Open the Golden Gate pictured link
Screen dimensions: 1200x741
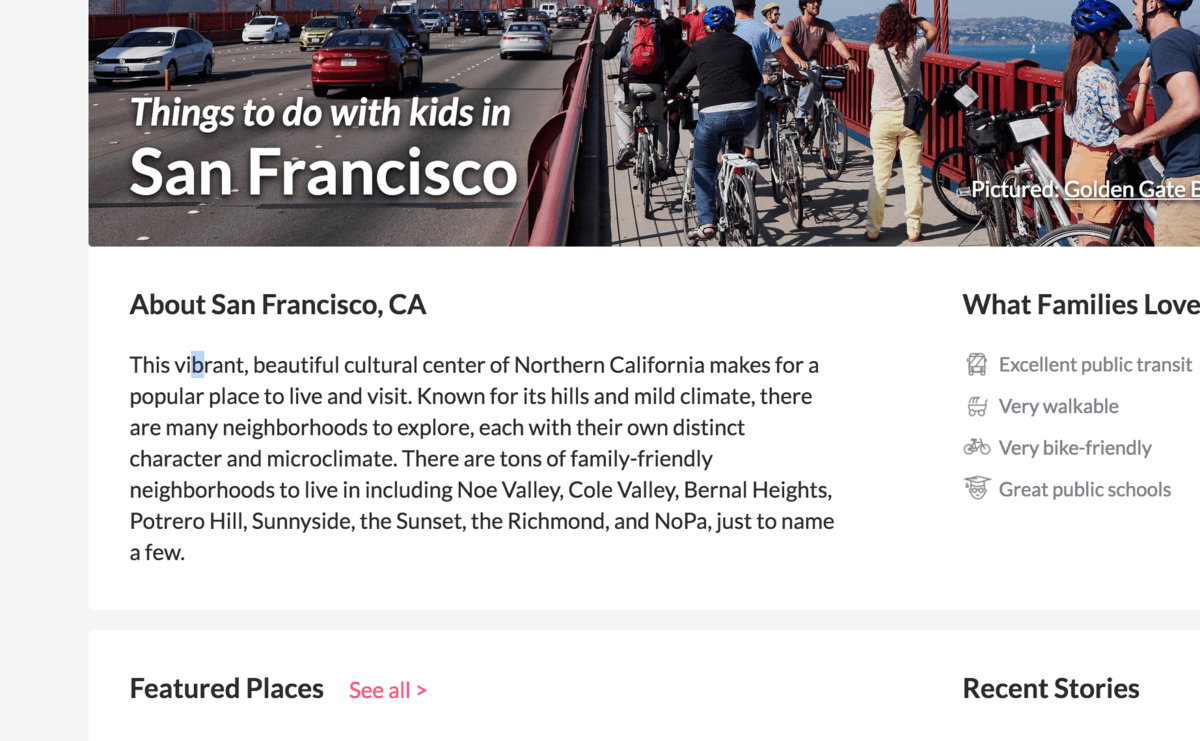pyautogui.click(x=1130, y=190)
